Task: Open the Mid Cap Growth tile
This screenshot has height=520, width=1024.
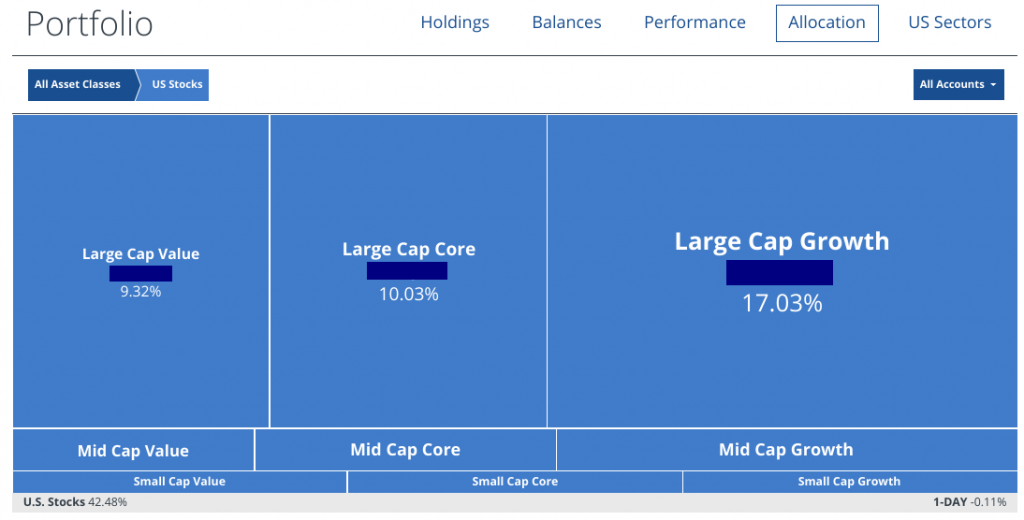Action: point(786,449)
